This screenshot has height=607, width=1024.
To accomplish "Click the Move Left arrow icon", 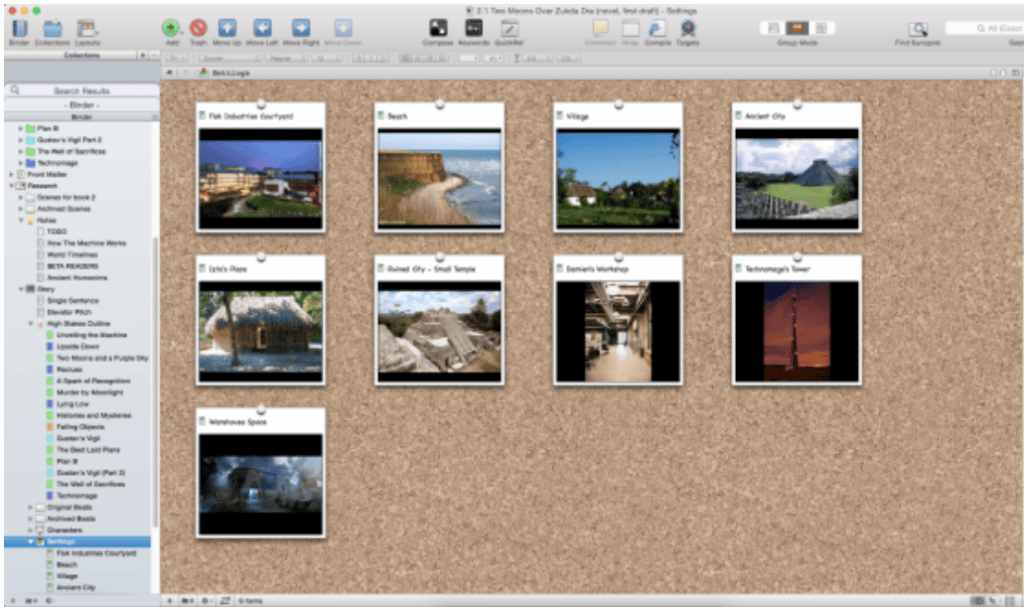I will coord(262,28).
